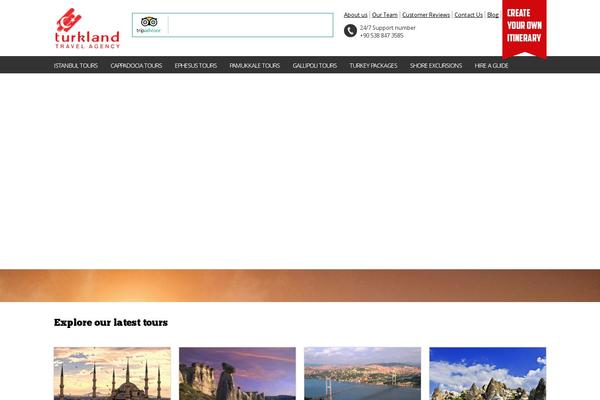Screen dimensions: 600x400
Task: Click the Turkland Travel Agency logo
Action: (x=87, y=28)
